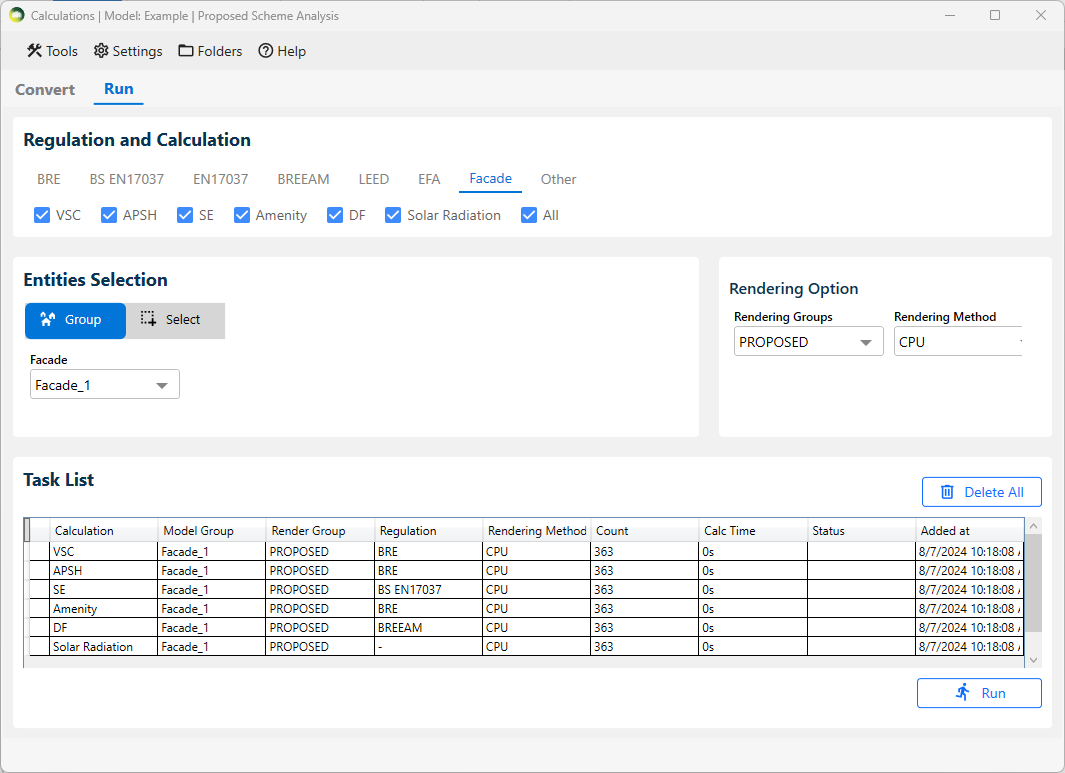Select the BREEAM regulation tab

(x=303, y=179)
